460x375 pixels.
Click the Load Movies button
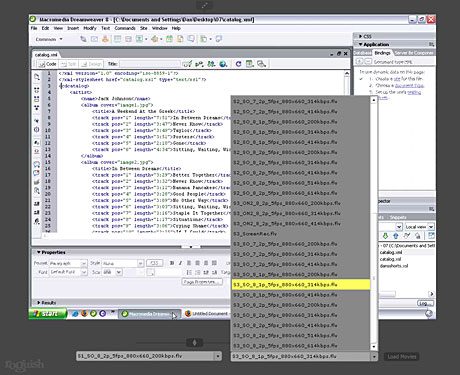402,357
